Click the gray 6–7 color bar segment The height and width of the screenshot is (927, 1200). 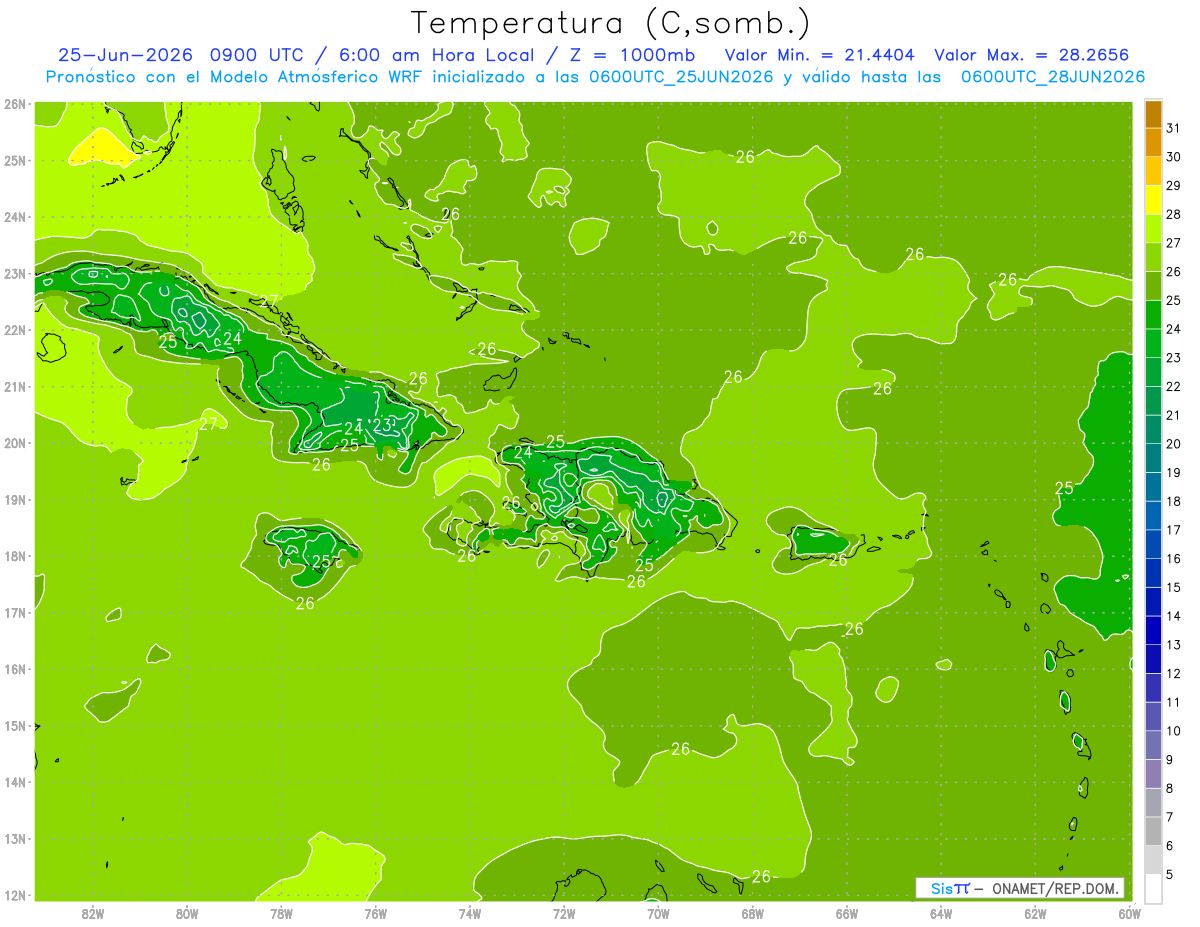(x=1153, y=831)
